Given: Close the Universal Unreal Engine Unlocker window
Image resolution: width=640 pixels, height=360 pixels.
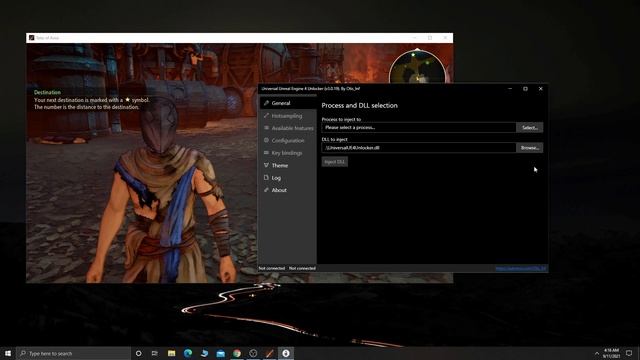Looking at the screenshot, I should point(540,89).
